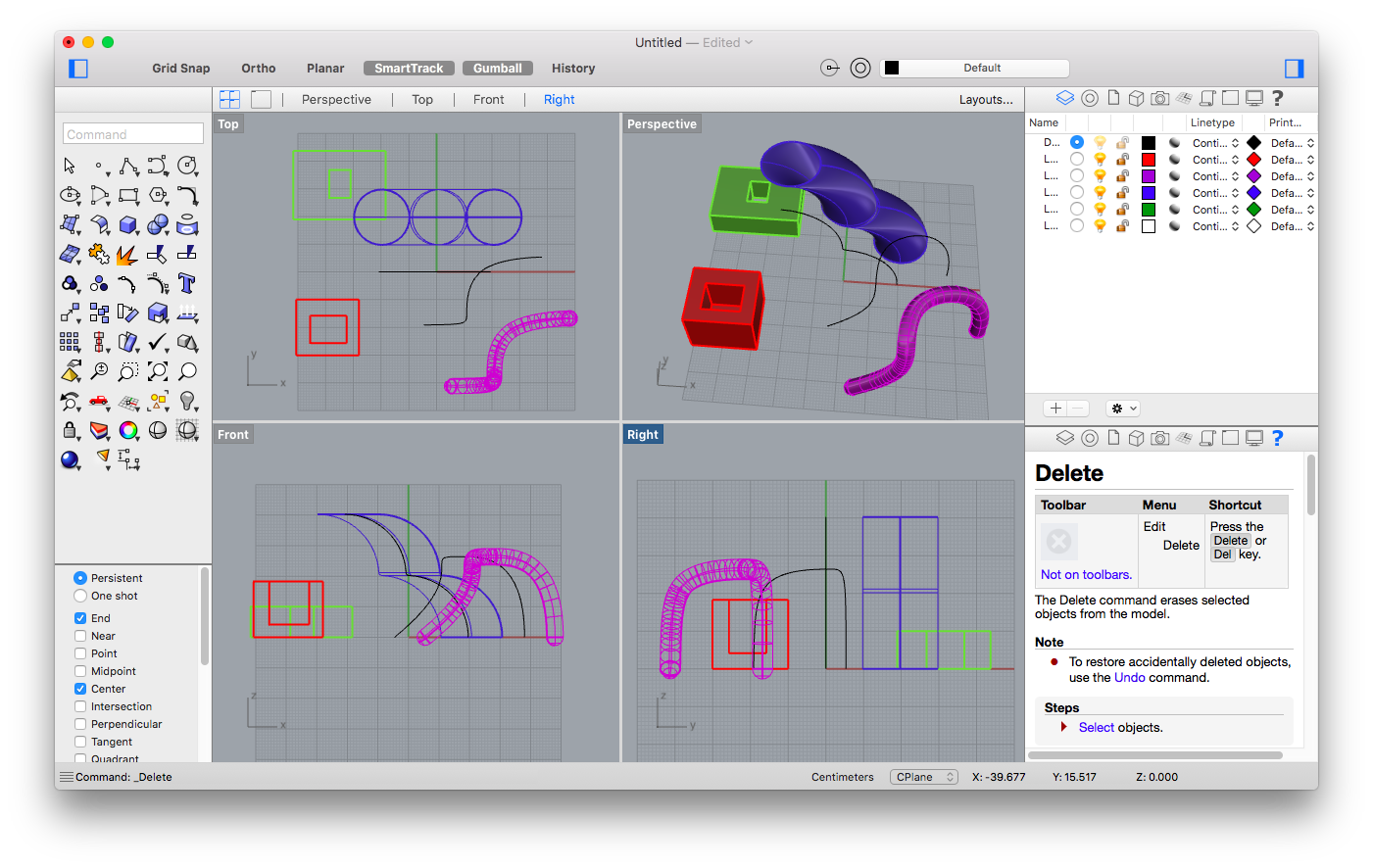Click the light bulb tool in toolbar
The height and width of the screenshot is (868, 1373).
click(x=187, y=401)
